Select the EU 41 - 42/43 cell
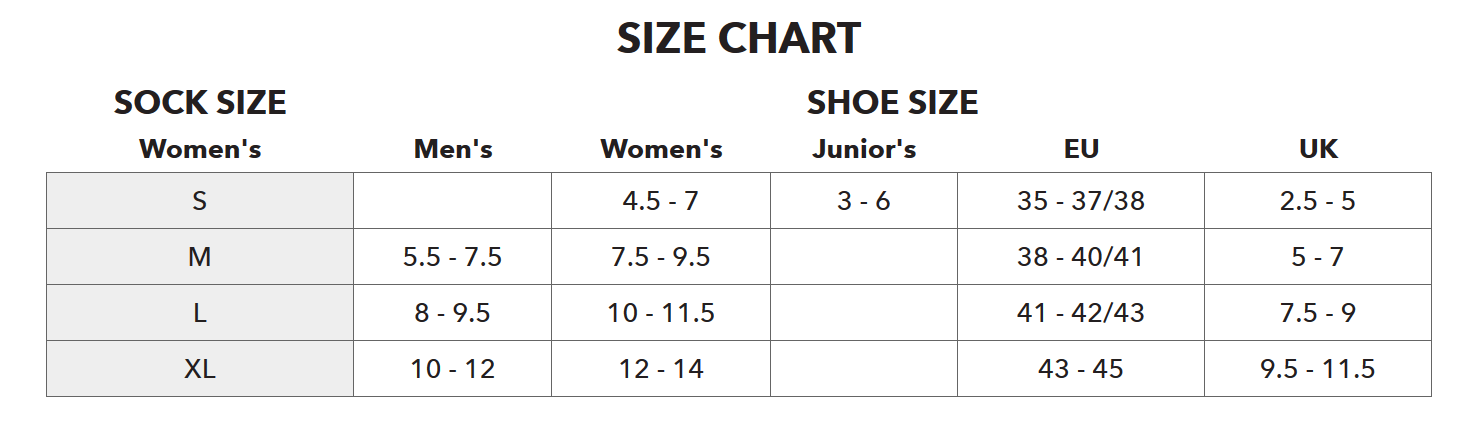The width and height of the screenshot is (1475, 427). 1081,313
